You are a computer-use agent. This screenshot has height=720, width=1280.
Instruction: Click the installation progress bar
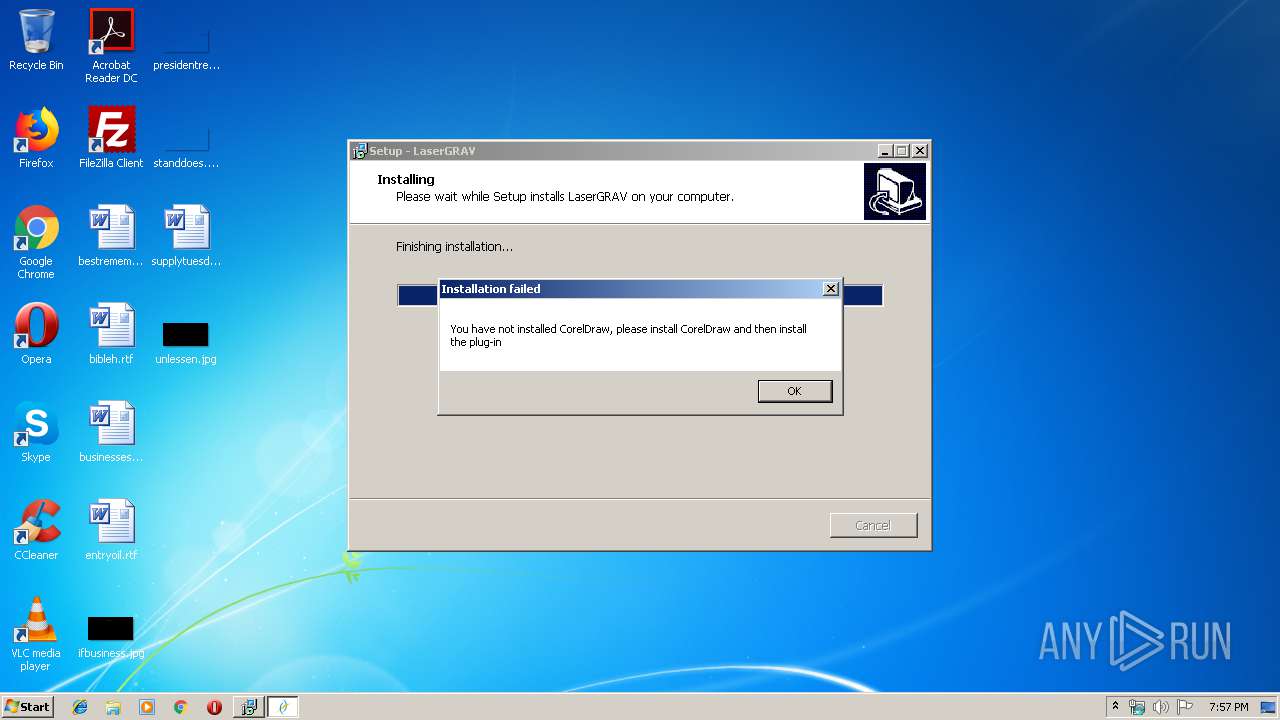640,295
